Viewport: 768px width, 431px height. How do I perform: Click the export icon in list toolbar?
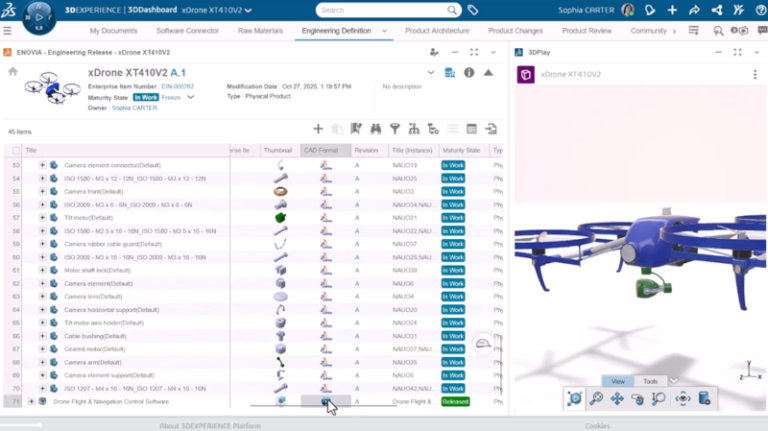click(491, 129)
